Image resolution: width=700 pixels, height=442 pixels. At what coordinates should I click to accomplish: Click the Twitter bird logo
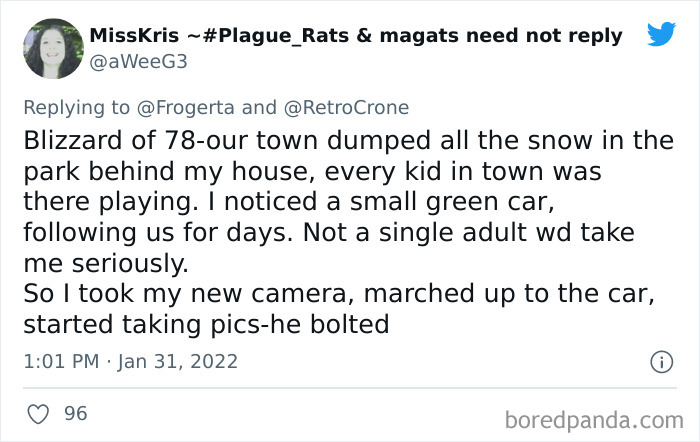click(661, 35)
